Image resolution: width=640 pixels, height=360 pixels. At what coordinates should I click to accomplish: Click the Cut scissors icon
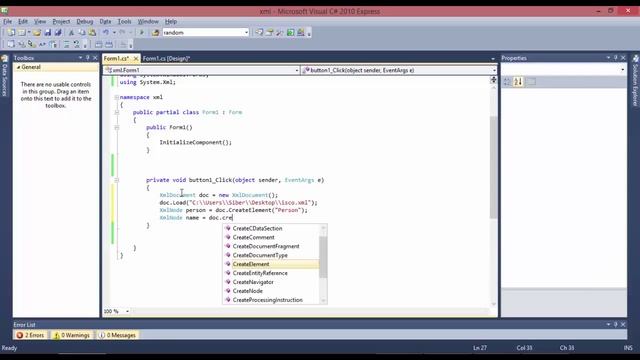[x=71, y=33]
